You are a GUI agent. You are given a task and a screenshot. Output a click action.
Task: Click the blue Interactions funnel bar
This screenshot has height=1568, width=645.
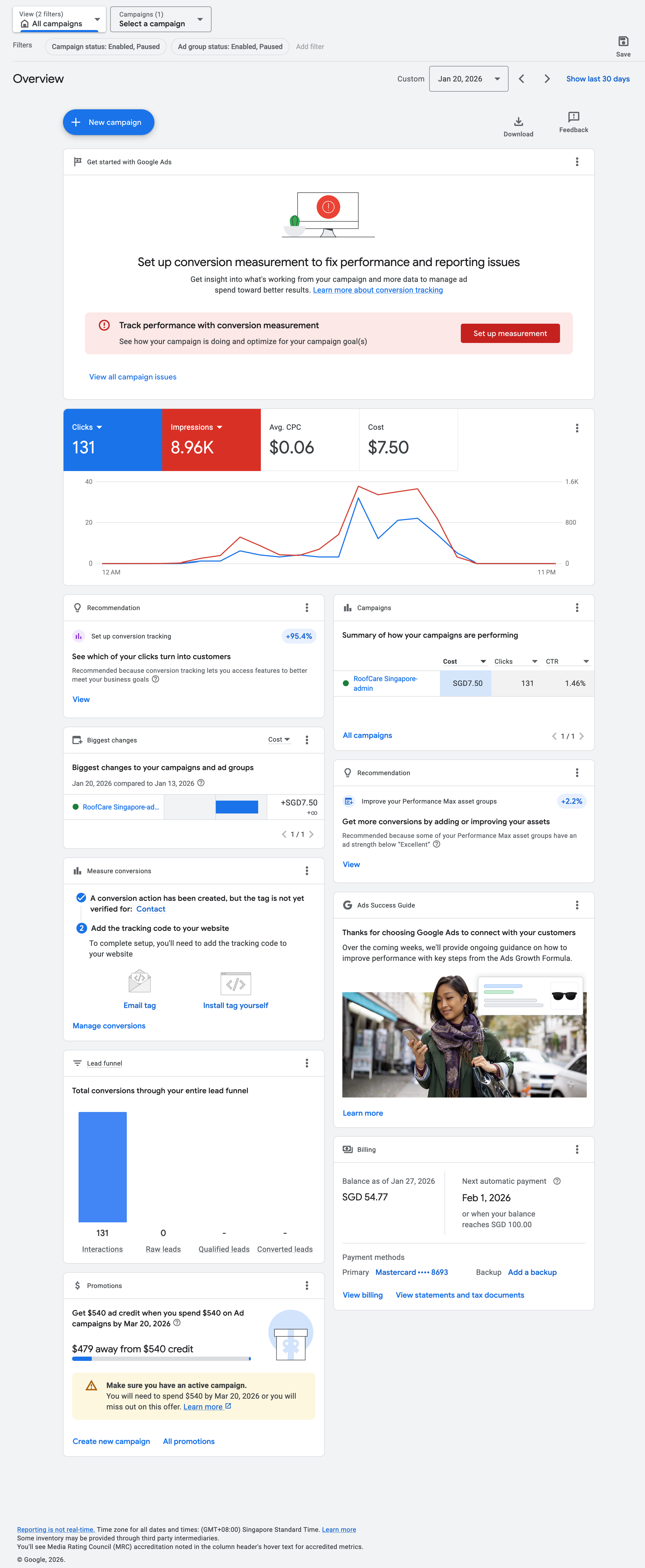pos(102,1167)
